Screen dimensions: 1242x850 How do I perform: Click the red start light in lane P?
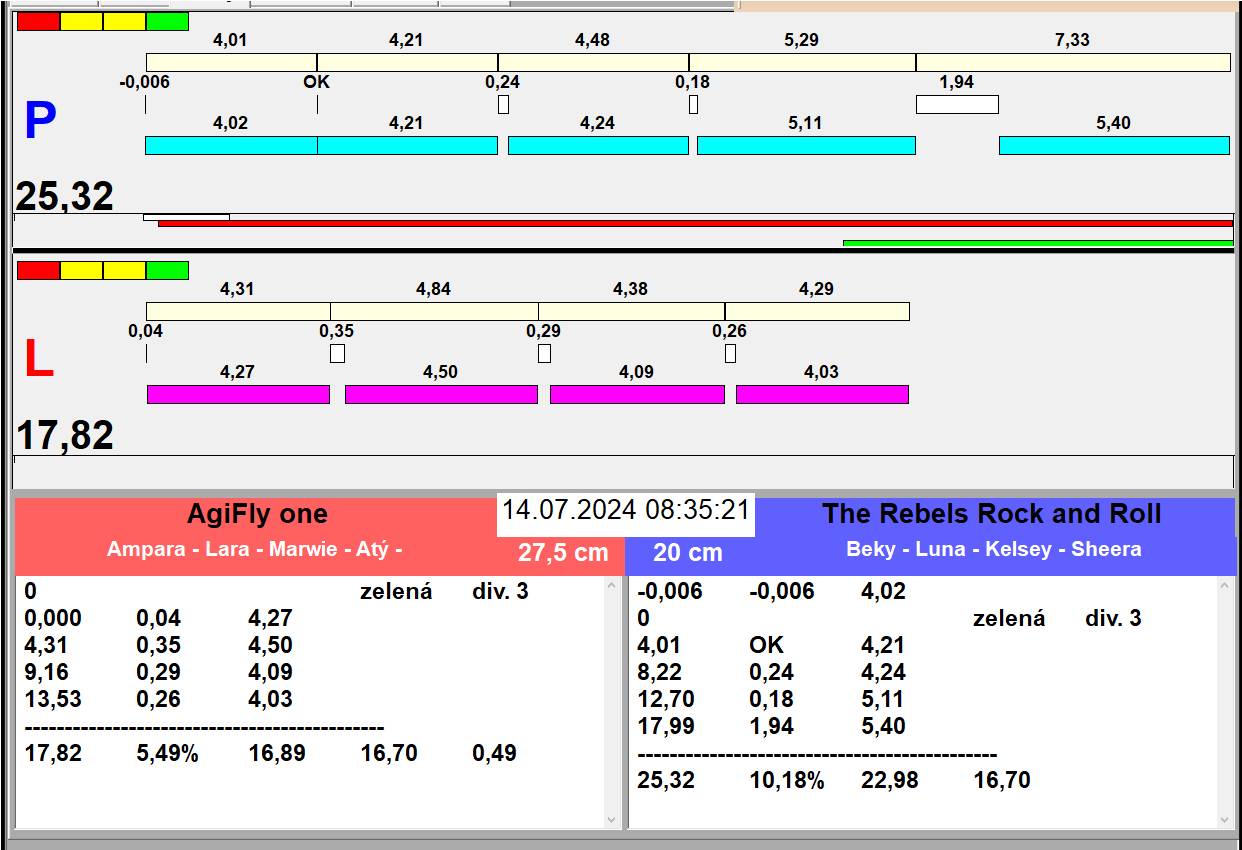[38, 21]
